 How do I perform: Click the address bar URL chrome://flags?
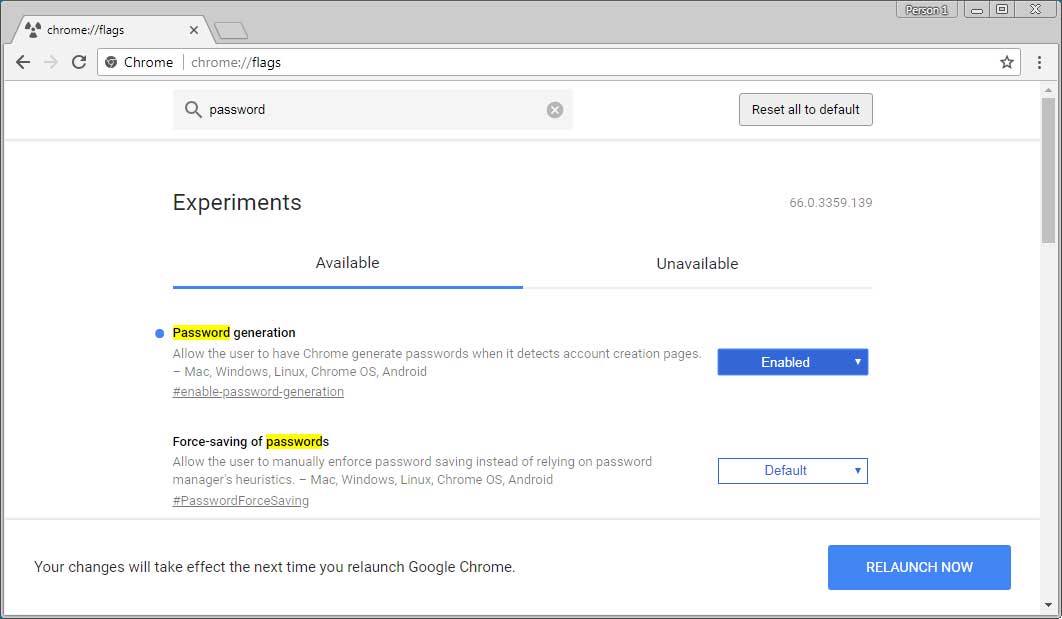236,62
